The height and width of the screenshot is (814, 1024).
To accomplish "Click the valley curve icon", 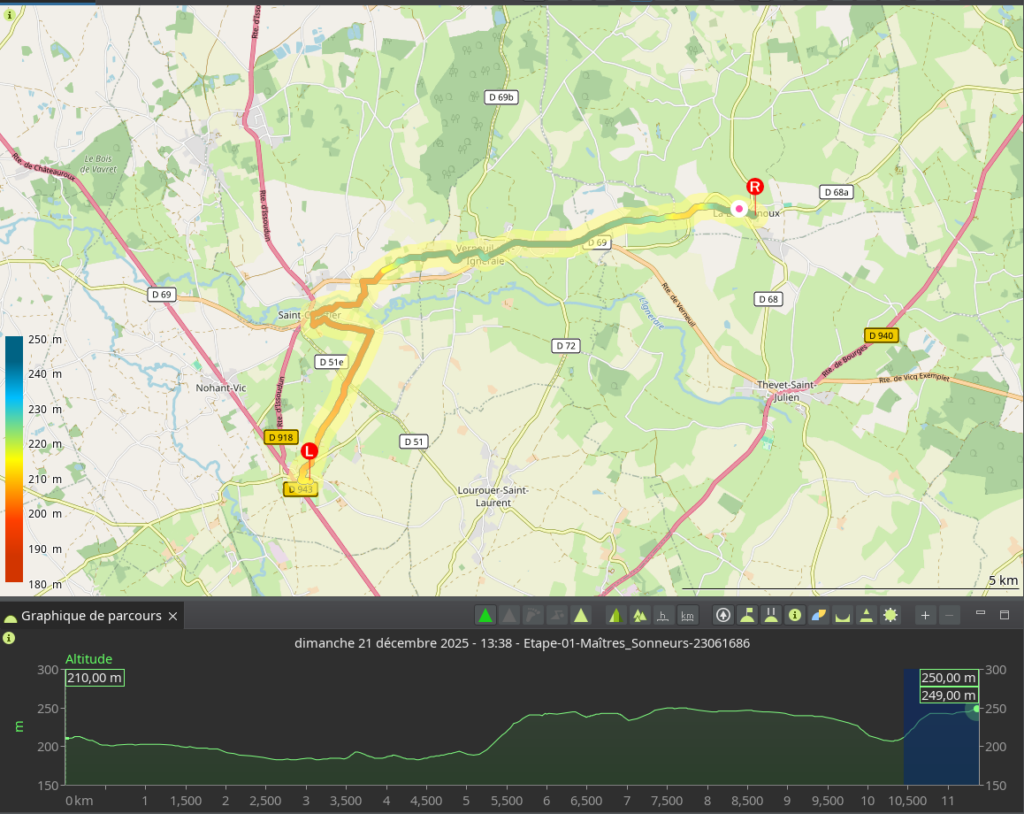I will [x=842, y=615].
